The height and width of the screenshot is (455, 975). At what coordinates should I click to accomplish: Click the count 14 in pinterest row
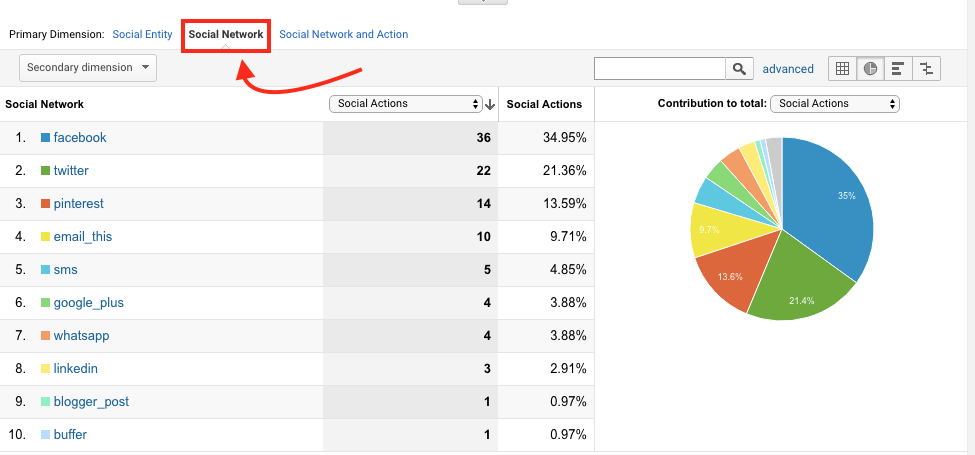pyautogui.click(x=484, y=204)
